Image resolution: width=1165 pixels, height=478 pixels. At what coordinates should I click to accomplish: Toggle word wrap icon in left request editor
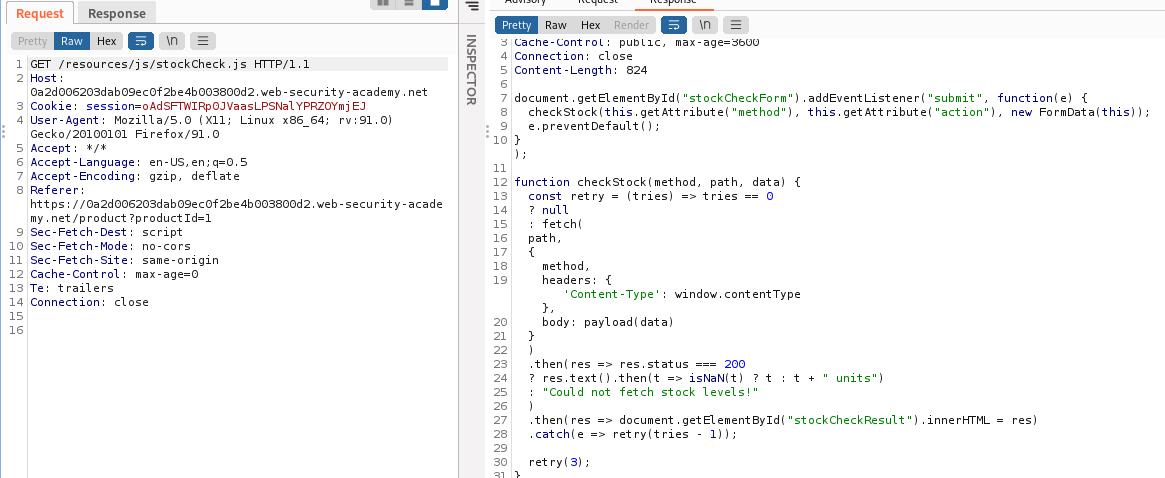tap(141, 41)
